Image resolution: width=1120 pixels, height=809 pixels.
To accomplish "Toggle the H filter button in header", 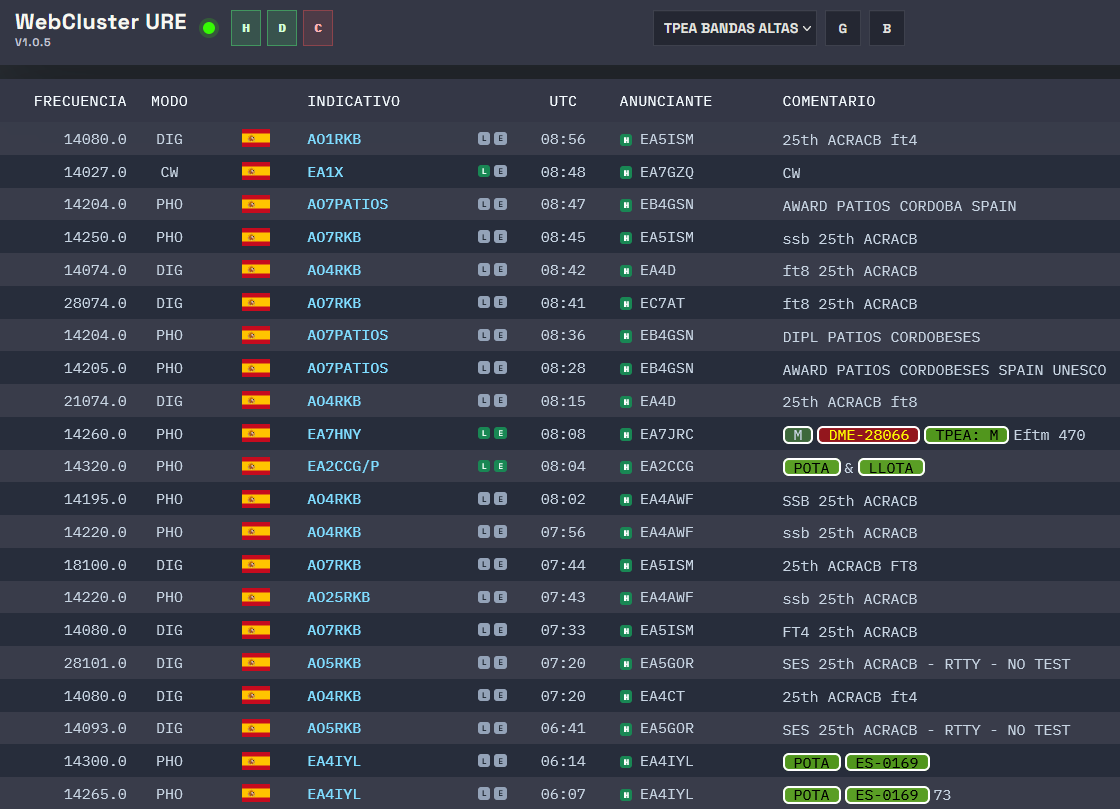I will pos(246,29).
